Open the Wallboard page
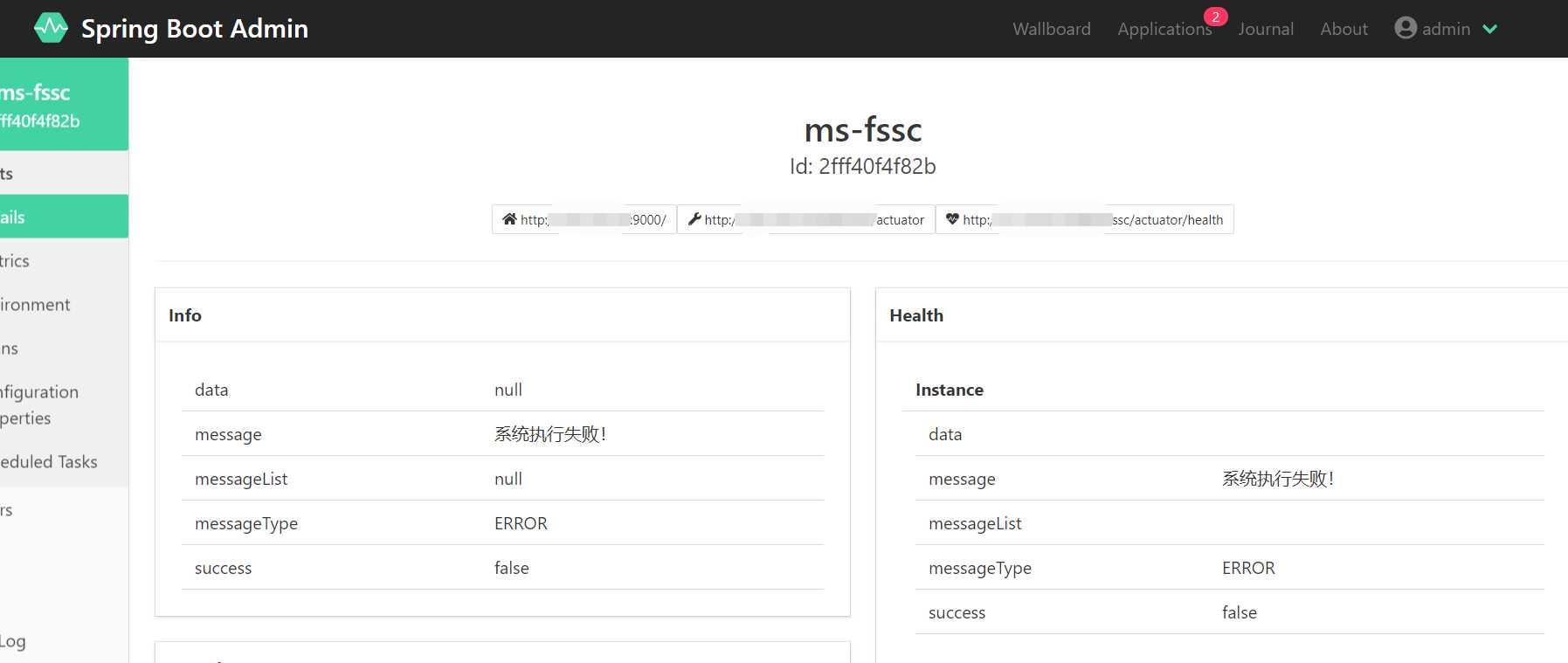The image size is (1568, 663). pyautogui.click(x=1052, y=29)
